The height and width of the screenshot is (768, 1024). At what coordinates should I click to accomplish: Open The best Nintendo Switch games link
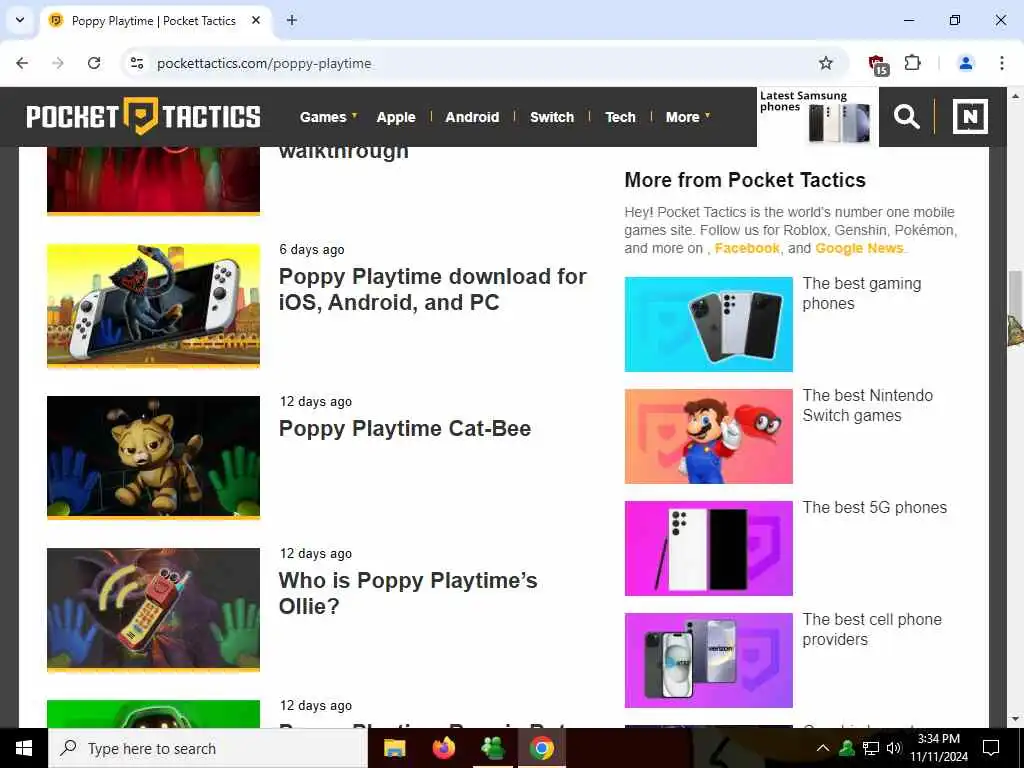867,405
